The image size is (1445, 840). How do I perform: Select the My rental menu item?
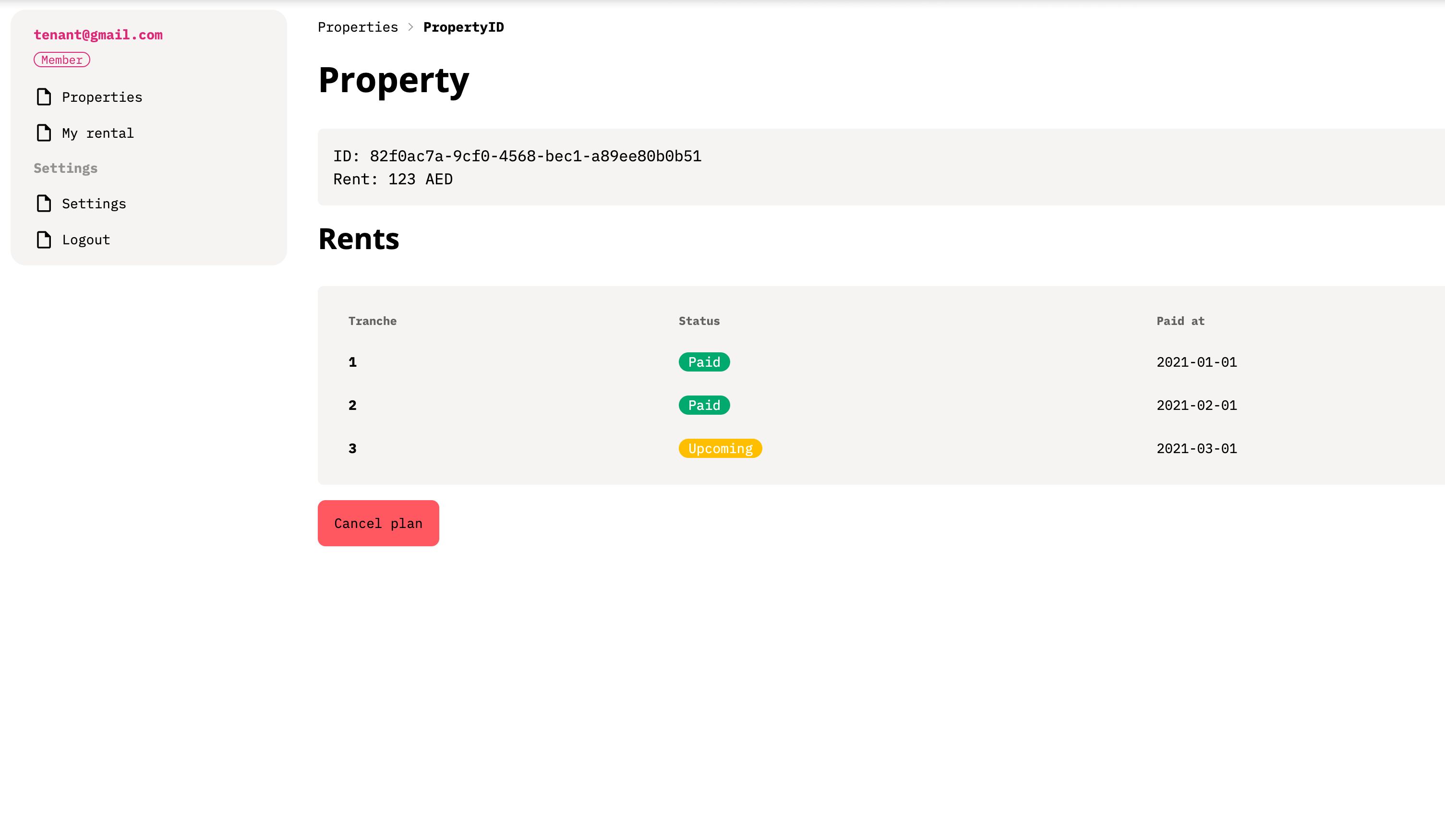pos(97,133)
